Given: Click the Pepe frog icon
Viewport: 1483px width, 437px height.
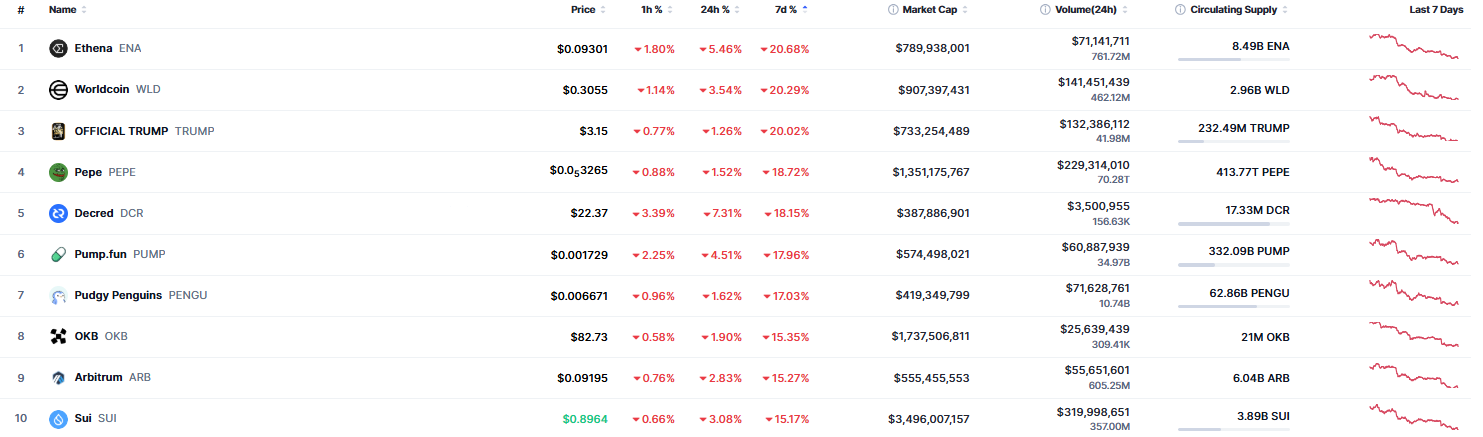Looking at the screenshot, I should coord(58,172).
